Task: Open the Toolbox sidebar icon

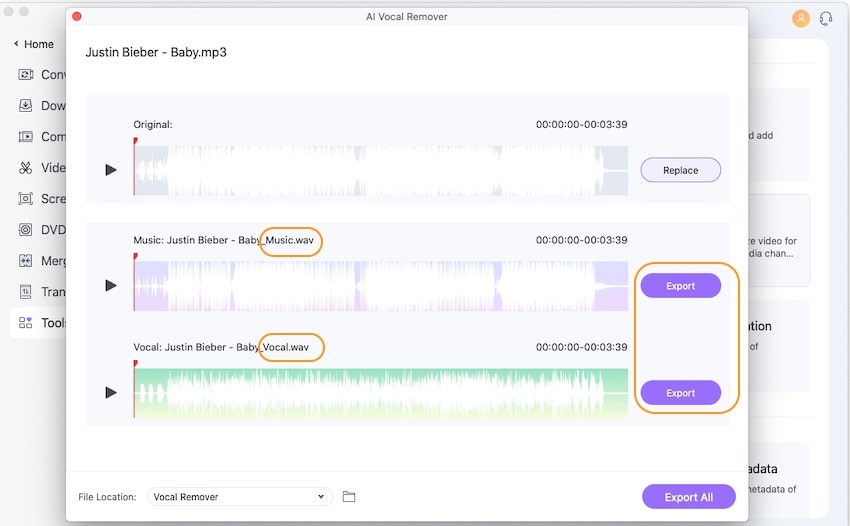Action: (x=26, y=323)
